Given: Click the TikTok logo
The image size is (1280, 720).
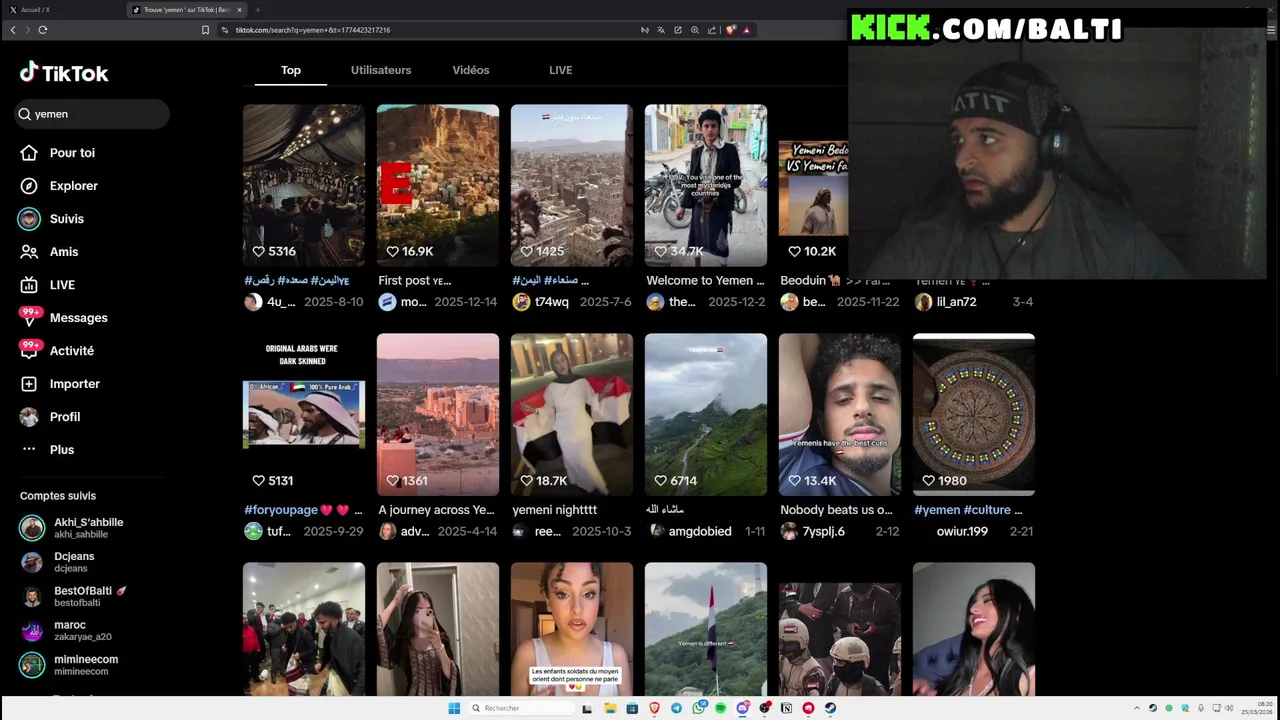Looking at the screenshot, I should coord(64,73).
